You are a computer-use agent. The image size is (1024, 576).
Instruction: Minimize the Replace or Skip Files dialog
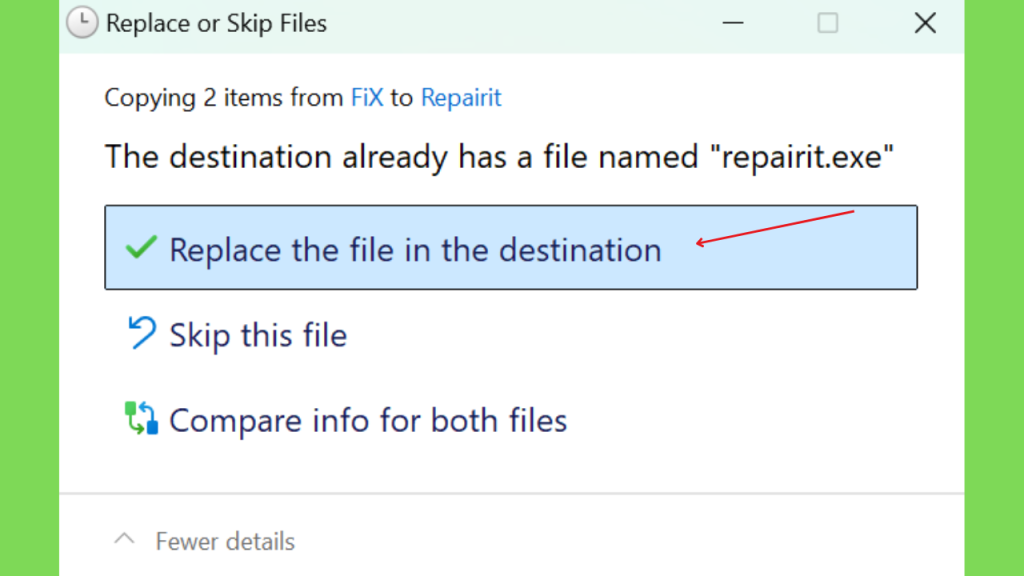[733, 23]
